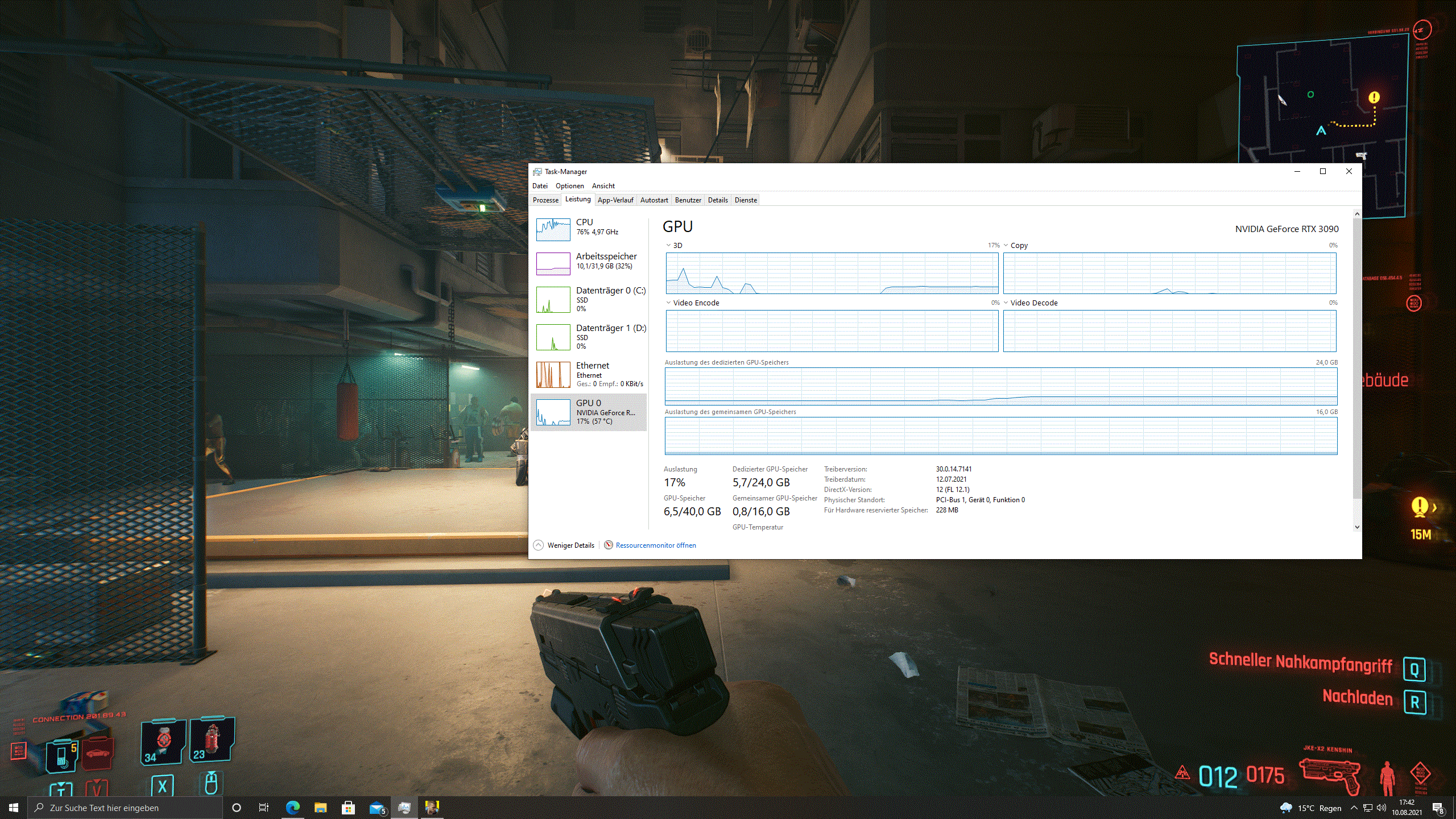Click the driver version value 30.0.14.7141
This screenshot has width=1456, height=819.
pos(954,469)
